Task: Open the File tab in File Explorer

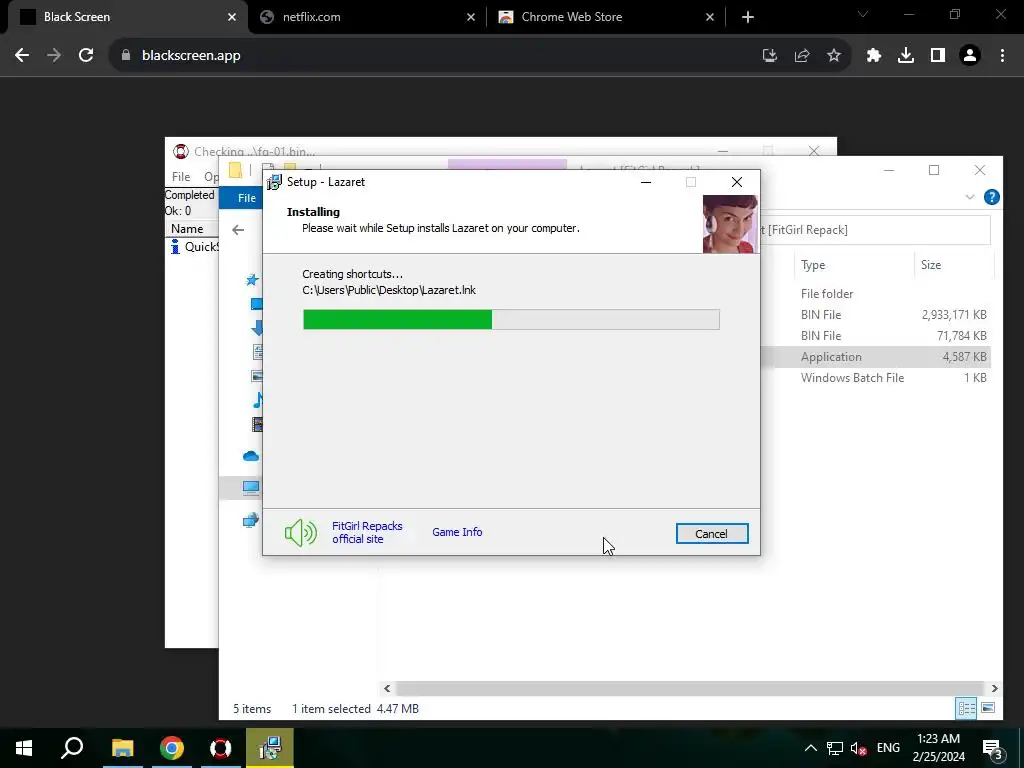Action: pos(247,198)
